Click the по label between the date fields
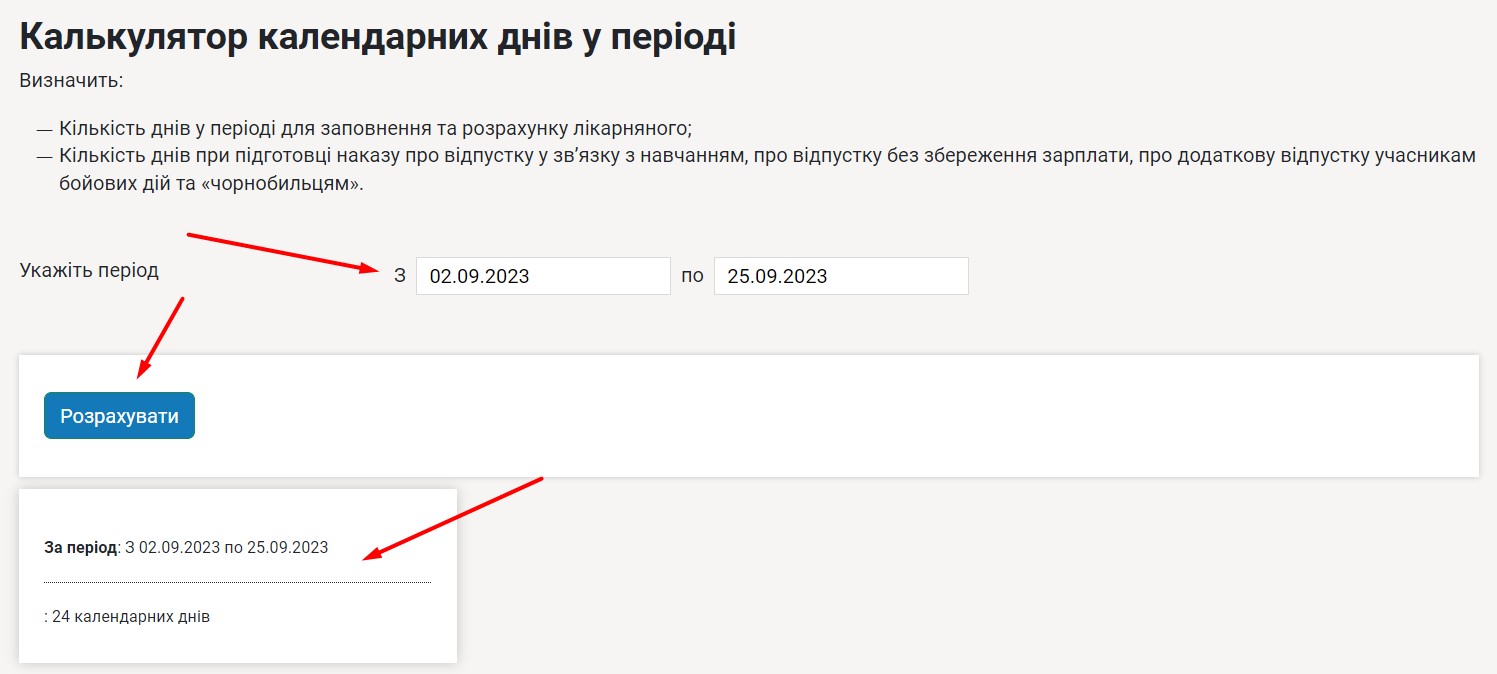1497x674 pixels. (x=692, y=276)
